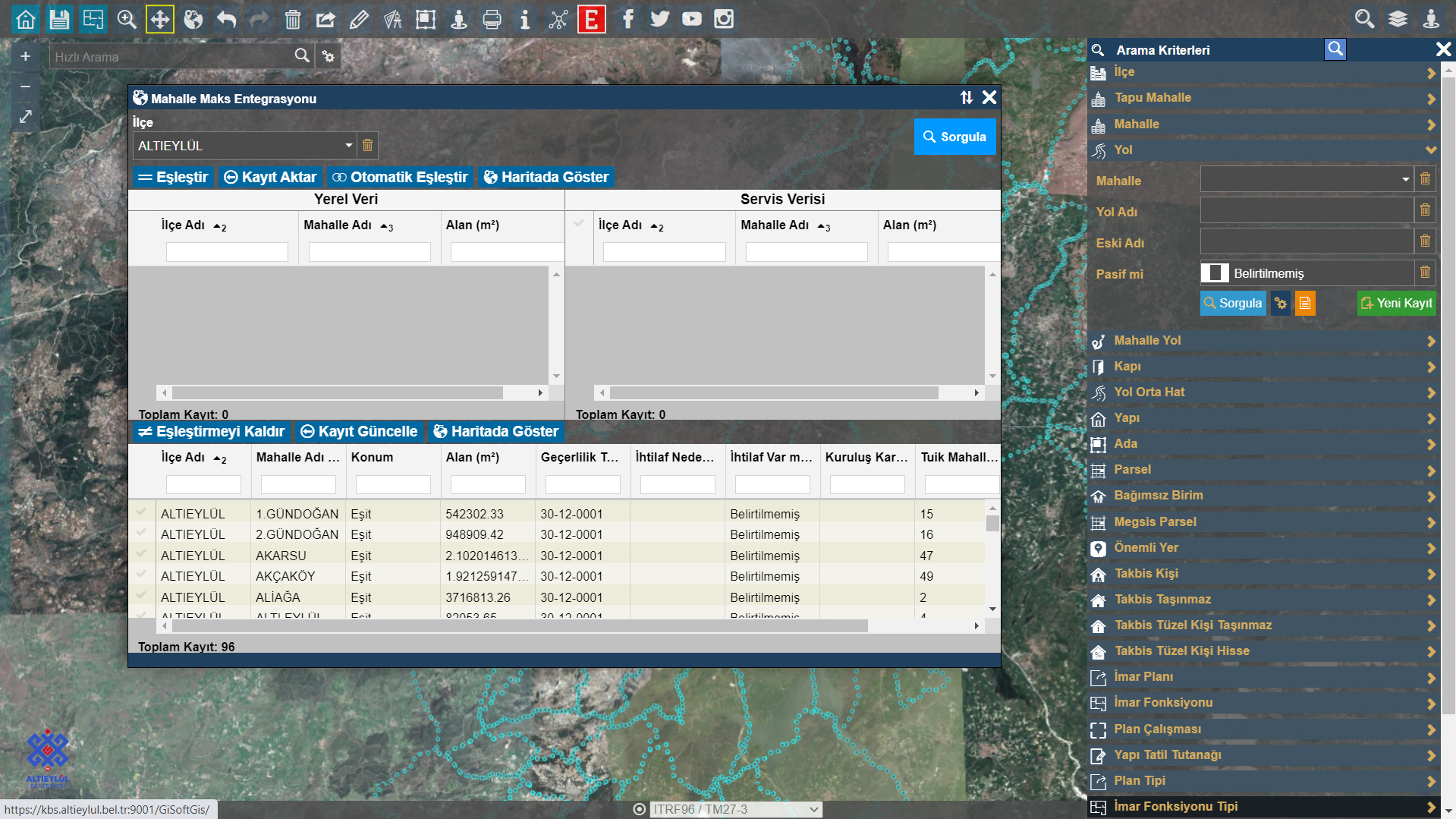
Task: Click the home icon in the top toolbar
Action: point(26,19)
